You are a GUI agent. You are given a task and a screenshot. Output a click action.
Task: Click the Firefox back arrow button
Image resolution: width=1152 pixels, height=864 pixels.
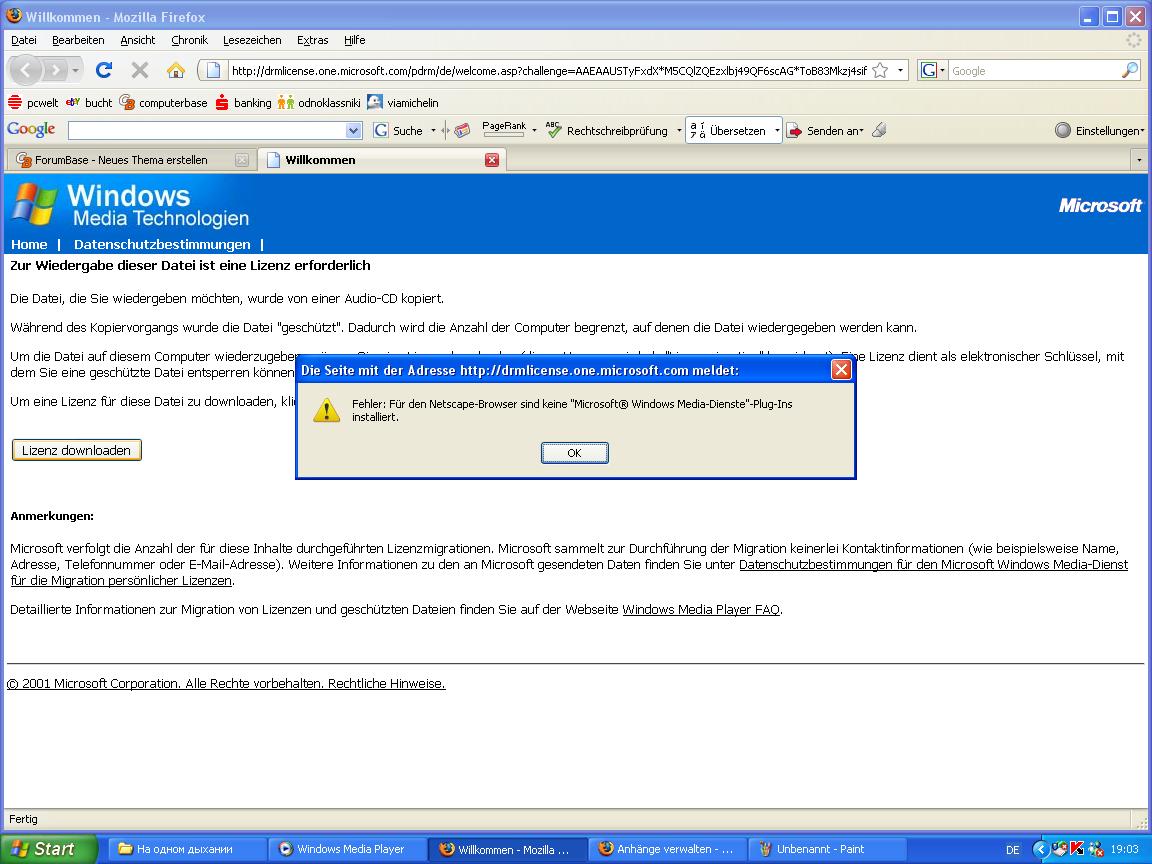pos(26,71)
